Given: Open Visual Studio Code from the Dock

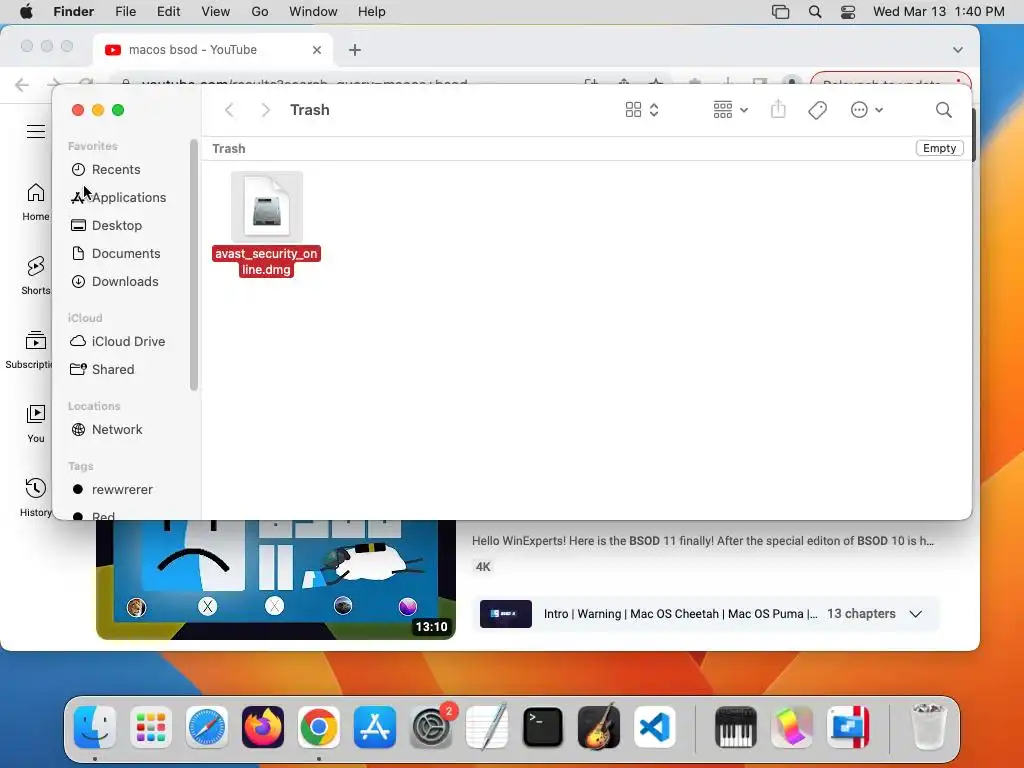Looking at the screenshot, I should (655, 727).
